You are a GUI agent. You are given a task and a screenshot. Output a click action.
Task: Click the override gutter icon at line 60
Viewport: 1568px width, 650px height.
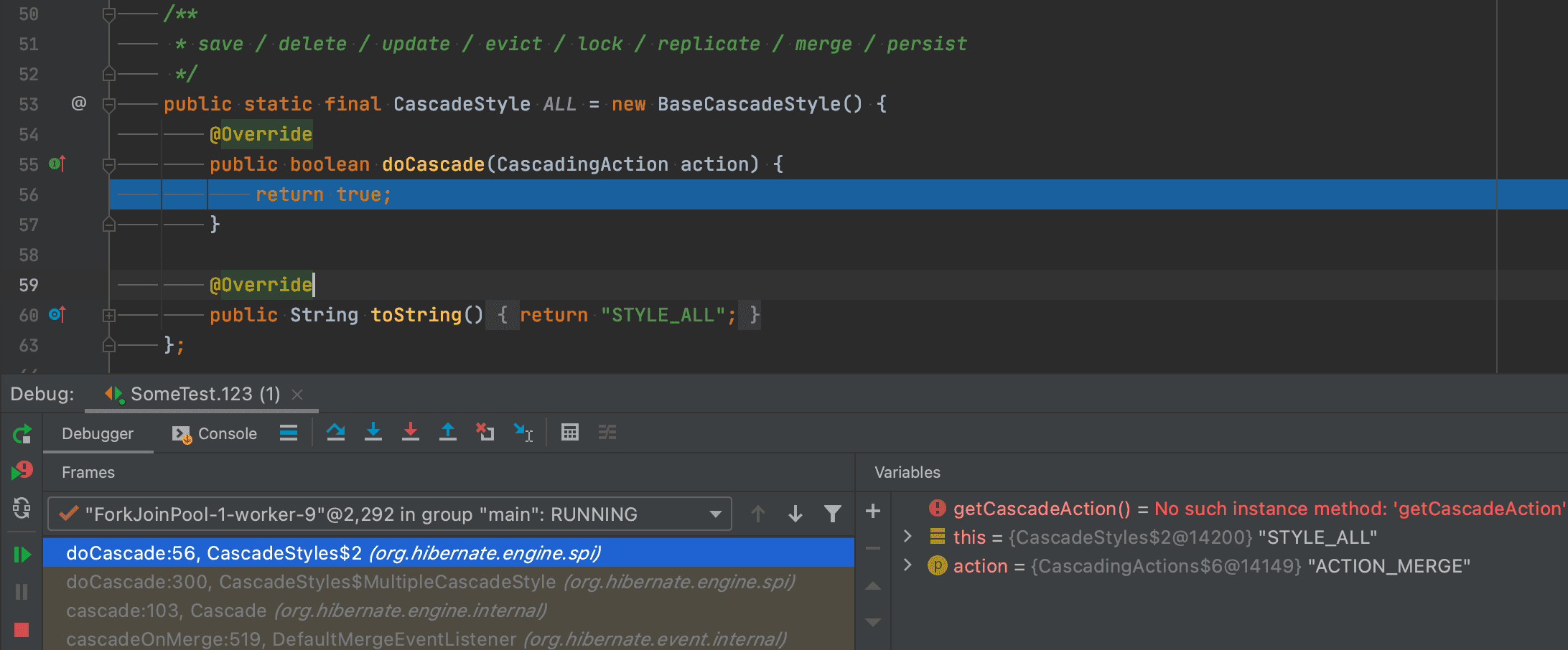click(57, 314)
